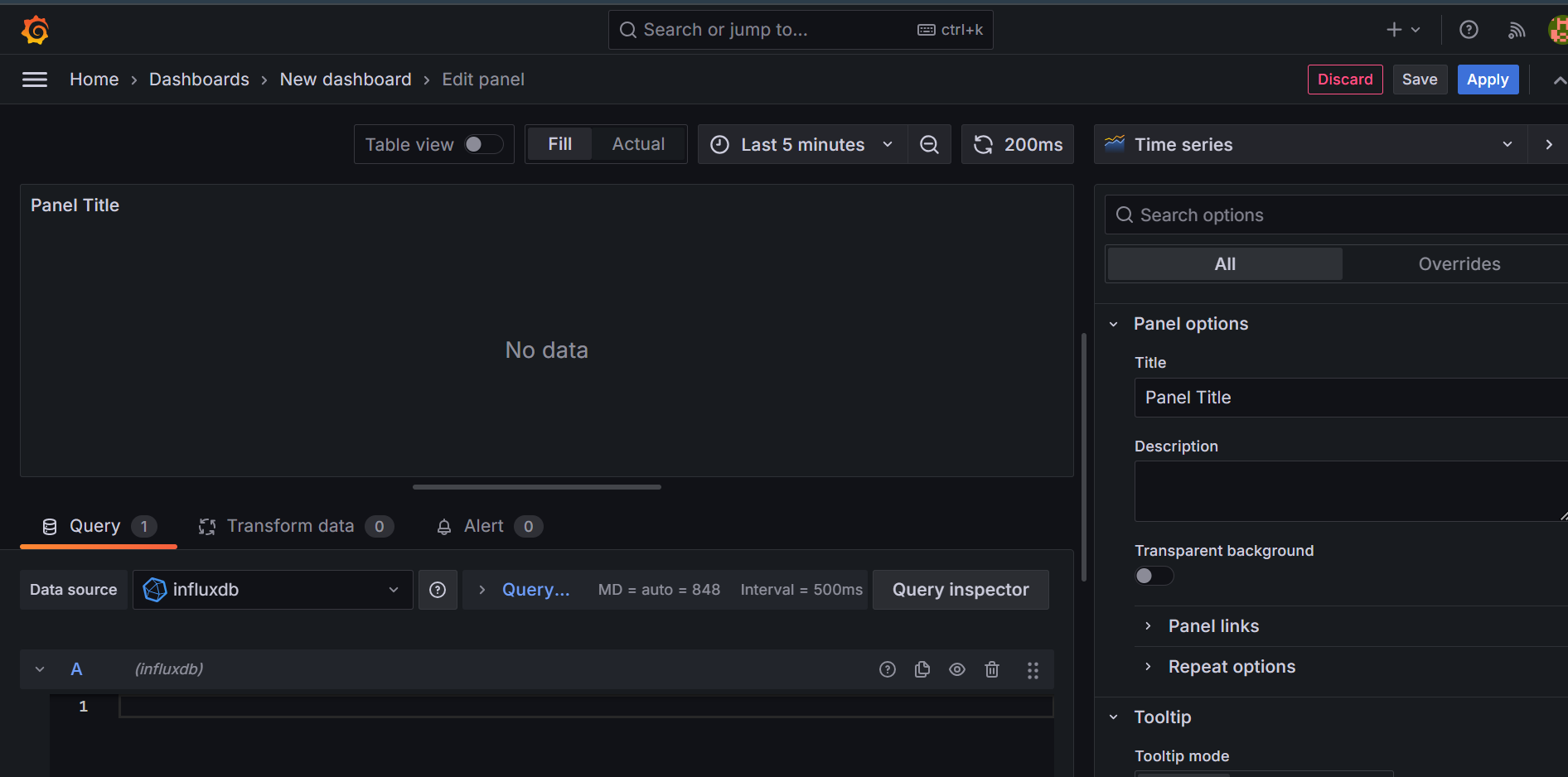This screenshot has height=777, width=1568.
Task: Open the influxdb data source dropdown
Action: coord(273,590)
